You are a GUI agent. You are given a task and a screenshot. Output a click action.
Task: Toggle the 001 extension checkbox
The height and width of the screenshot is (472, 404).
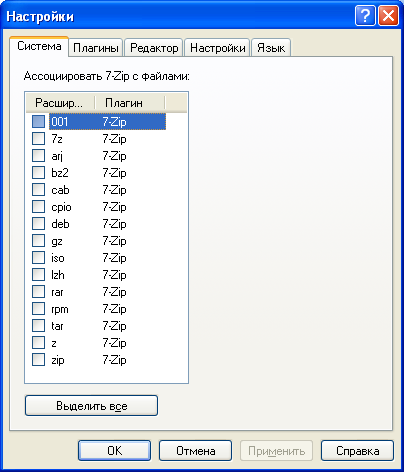pos(38,121)
